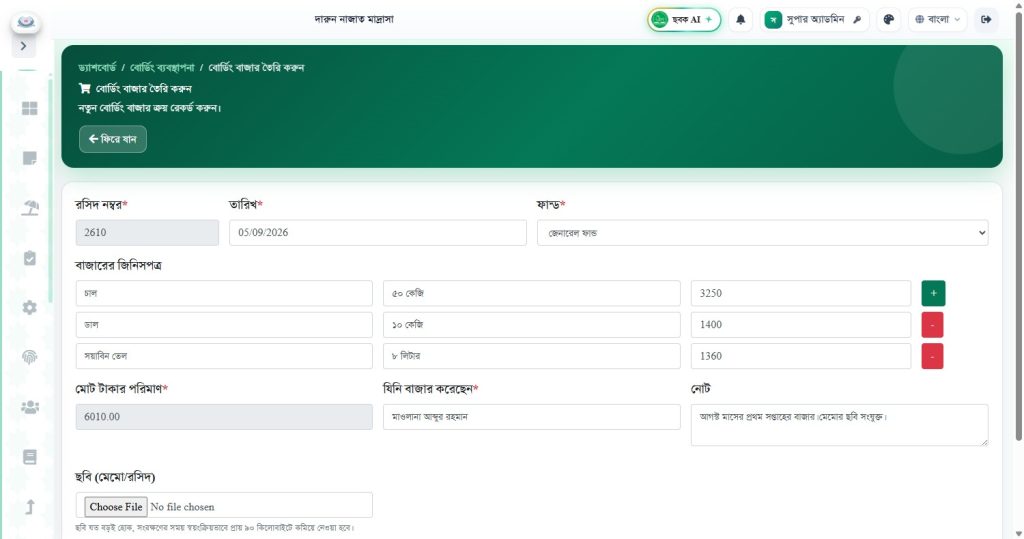Open the sticky note icon in sidebar

coord(29,158)
